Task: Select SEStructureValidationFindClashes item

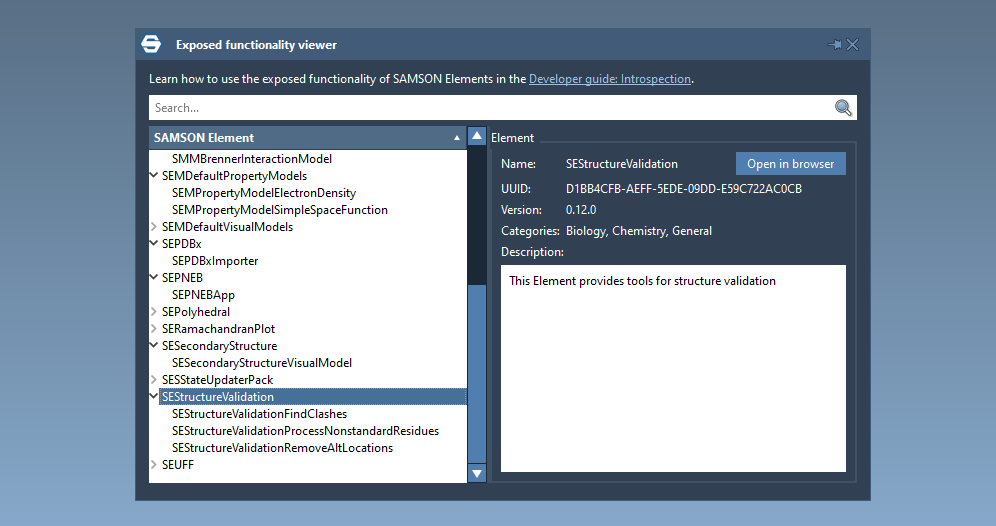Action: 259,414
